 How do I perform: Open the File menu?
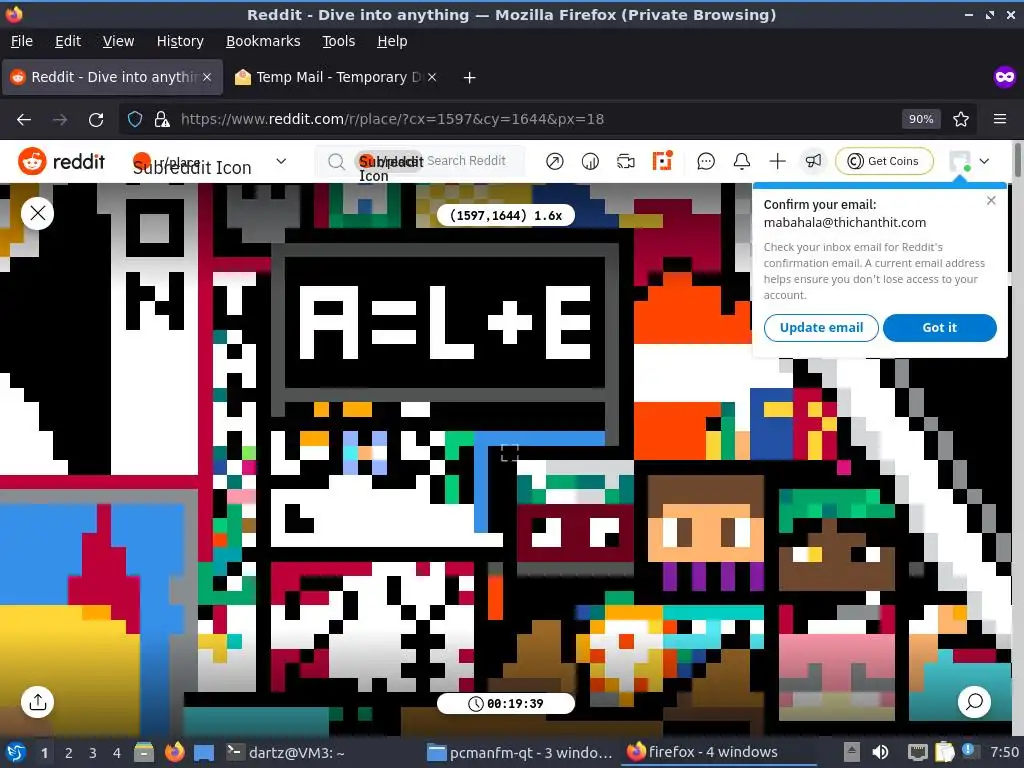(x=22, y=41)
